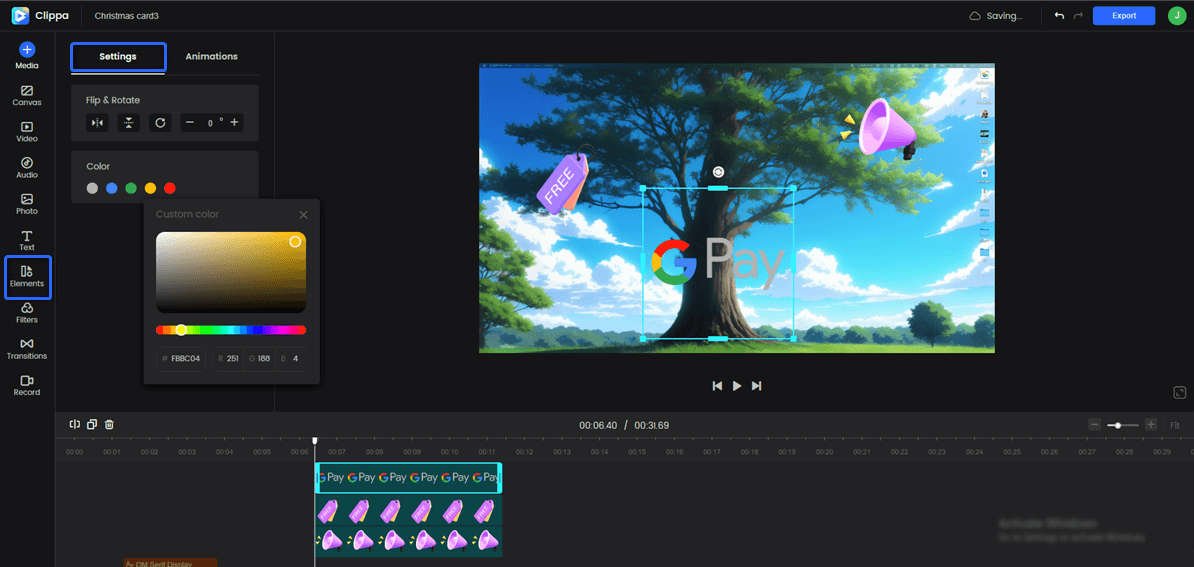
Task: Open the Elements panel
Action: pyautogui.click(x=27, y=277)
